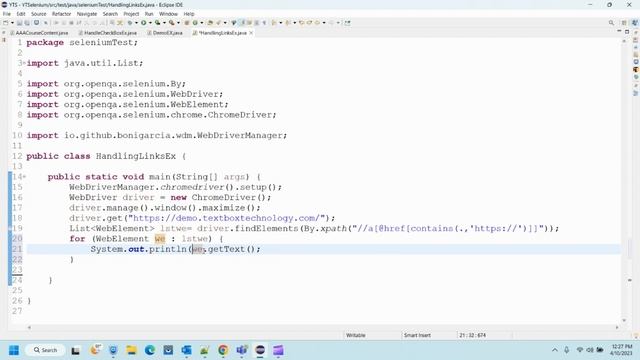Open the File menu
The image size is (640, 360).
tap(7, 14)
